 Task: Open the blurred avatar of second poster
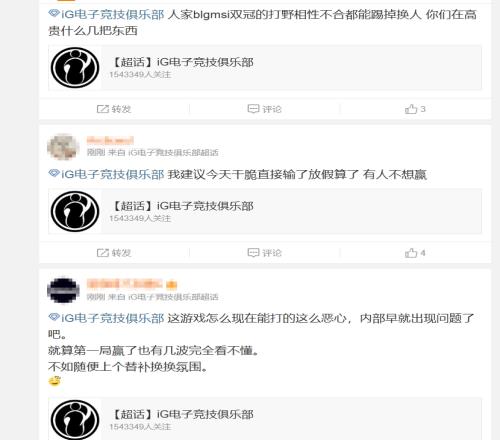(63, 147)
